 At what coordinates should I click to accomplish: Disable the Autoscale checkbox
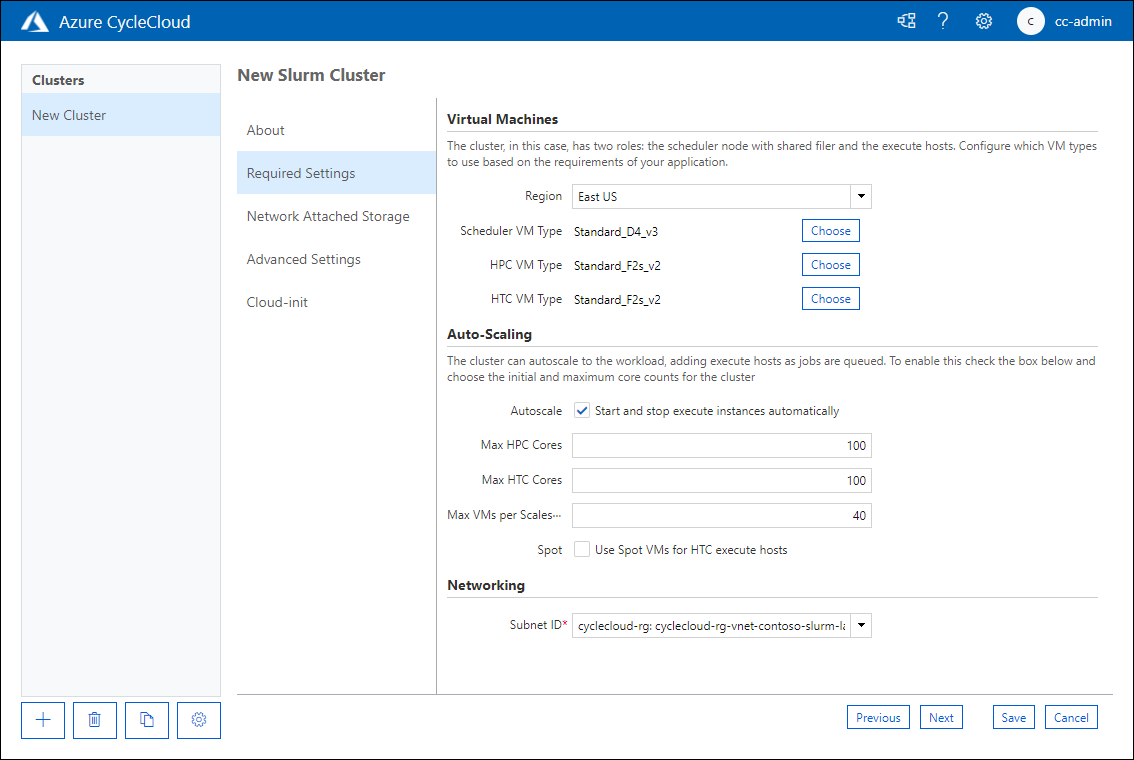point(581,410)
